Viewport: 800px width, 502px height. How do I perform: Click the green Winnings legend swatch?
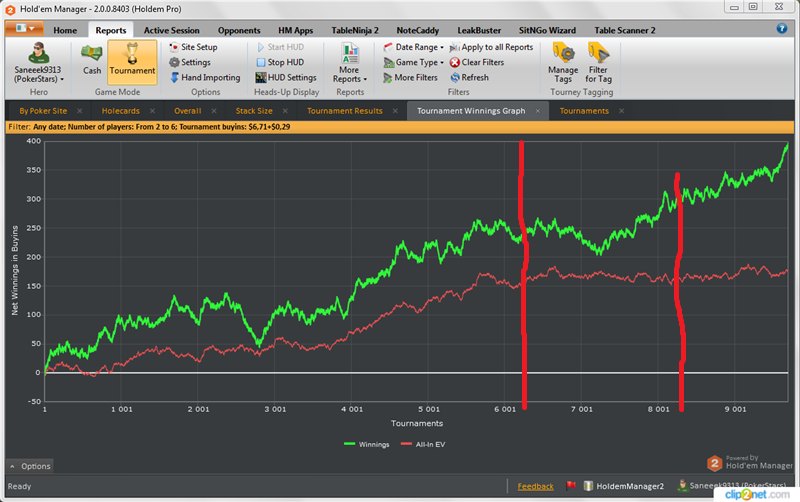349,444
